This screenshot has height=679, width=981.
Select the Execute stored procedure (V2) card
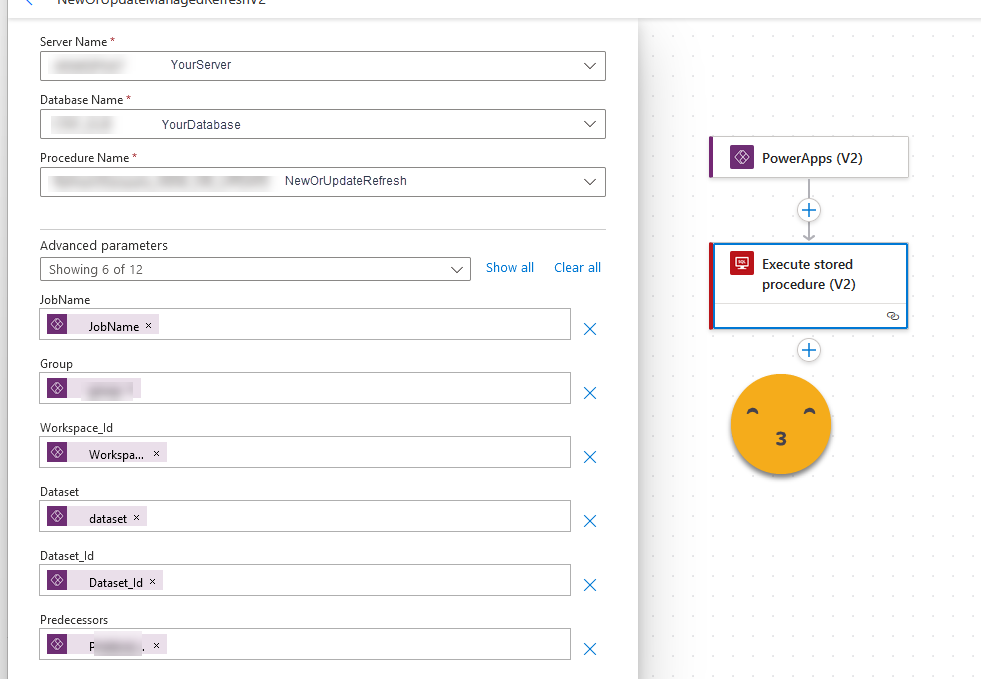[808, 274]
